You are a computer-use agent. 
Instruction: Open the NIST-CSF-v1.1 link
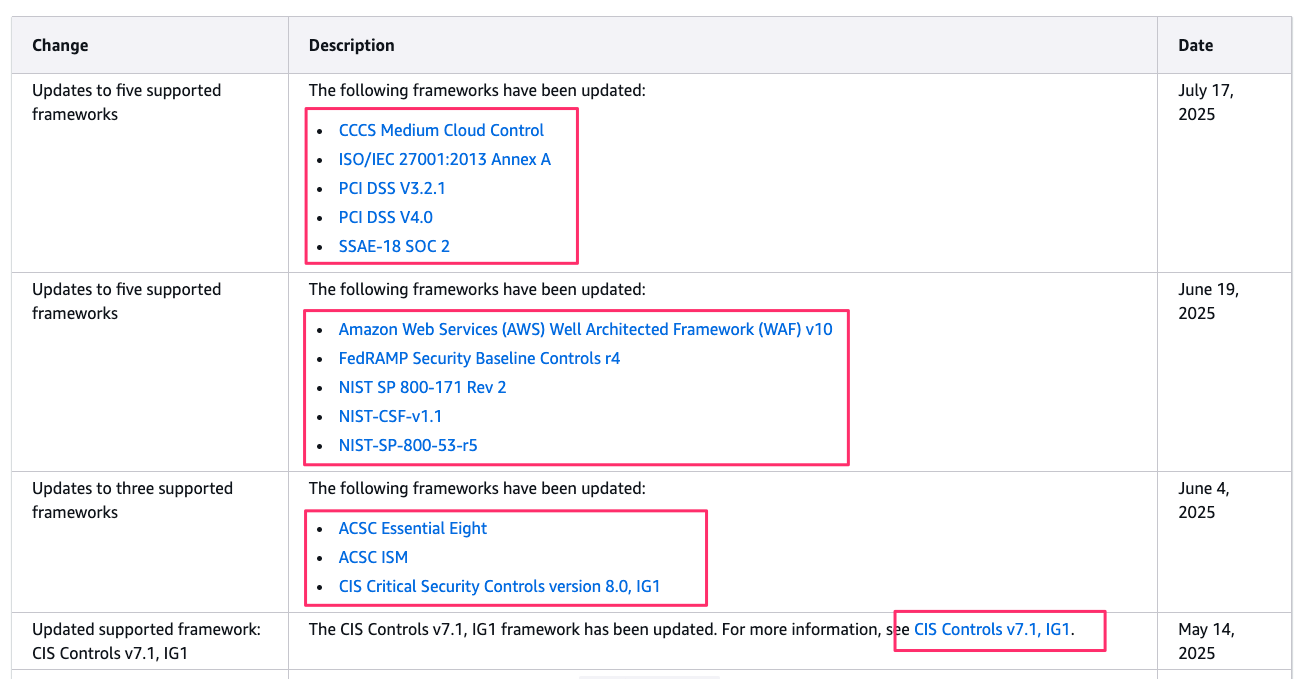pyautogui.click(x=390, y=416)
